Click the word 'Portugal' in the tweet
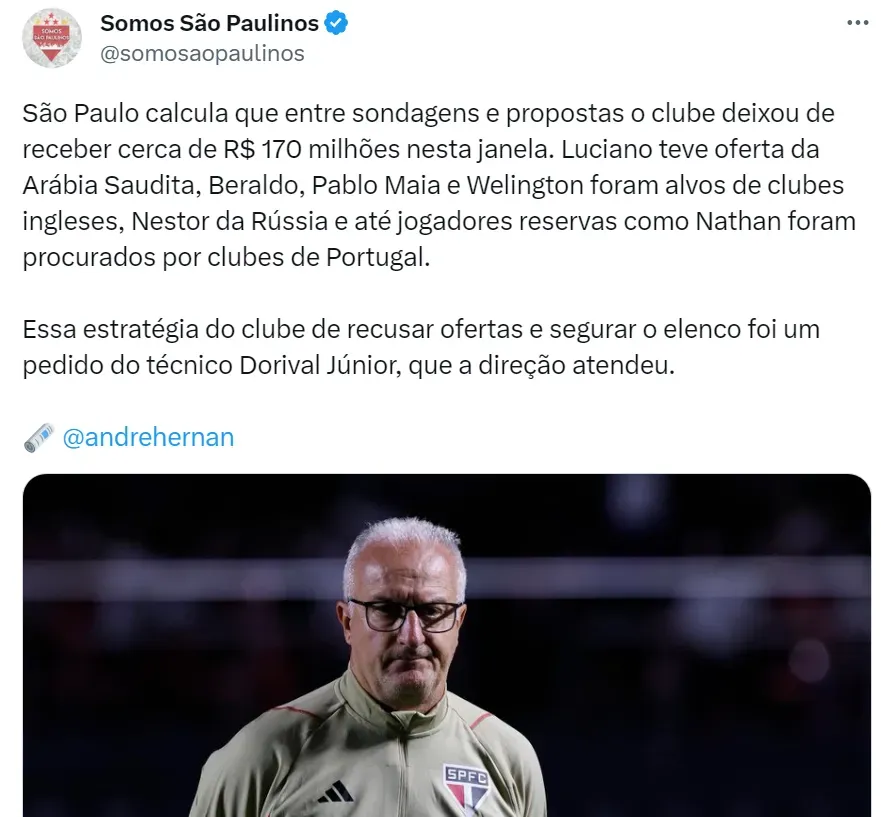Image resolution: width=881 pixels, height=817 pixels. point(378,258)
